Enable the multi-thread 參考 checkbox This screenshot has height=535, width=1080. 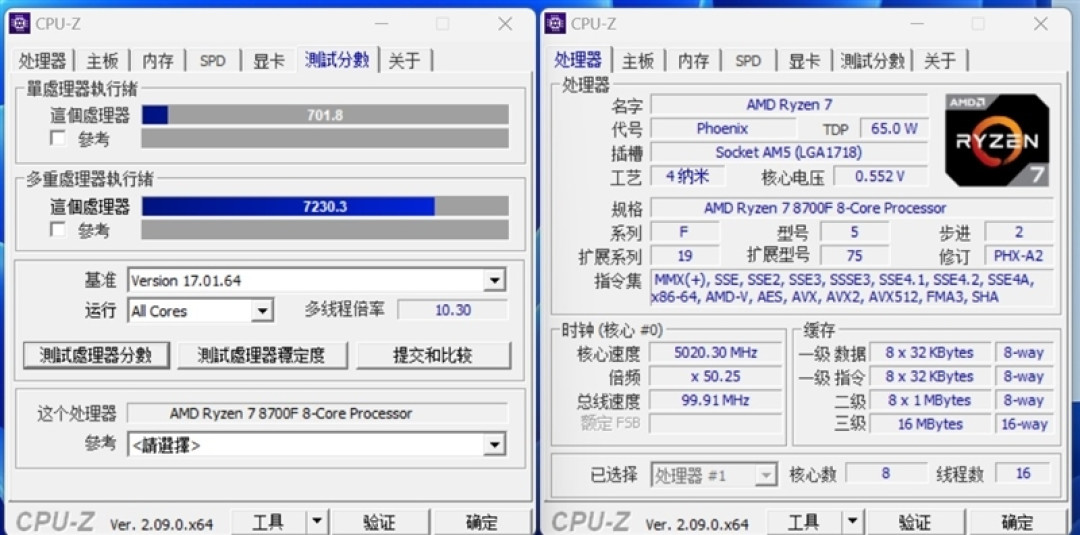click(x=59, y=229)
